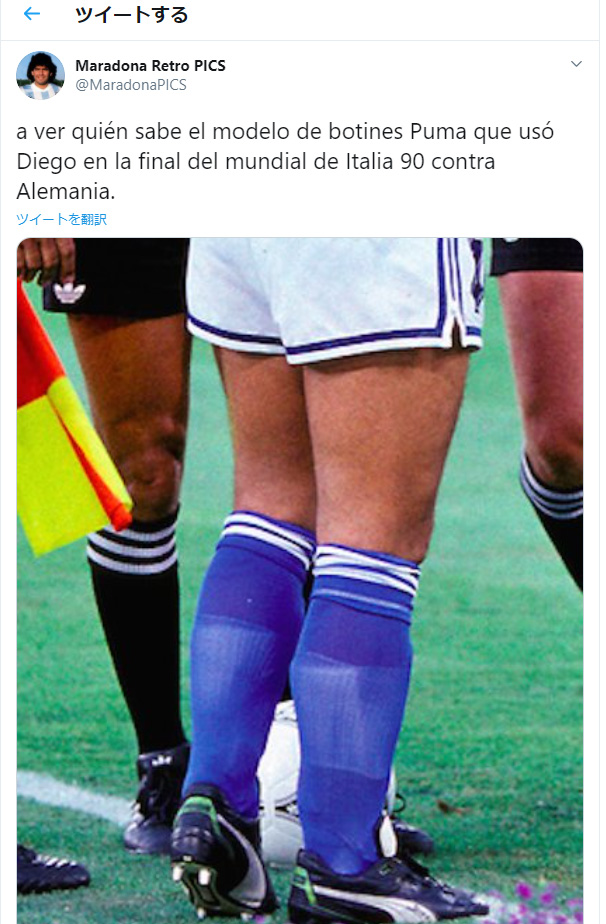This screenshot has height=924, width=606.
Task: Click the word Alemania in the tweet
Action: pyautogui.click(x=66, y=191)
